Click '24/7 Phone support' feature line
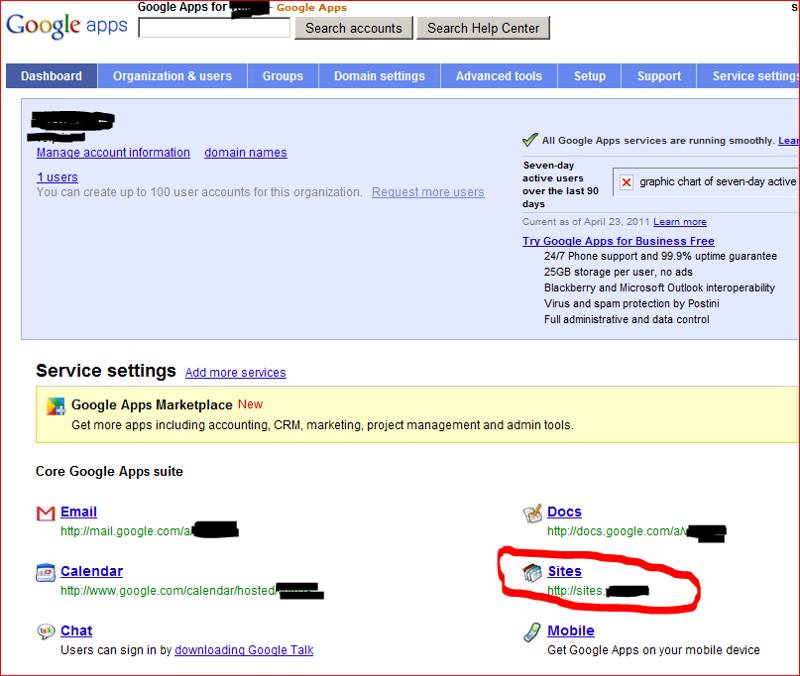Image resolution: width=800 pixels, height=676 pixels. [x=660, y=256]
